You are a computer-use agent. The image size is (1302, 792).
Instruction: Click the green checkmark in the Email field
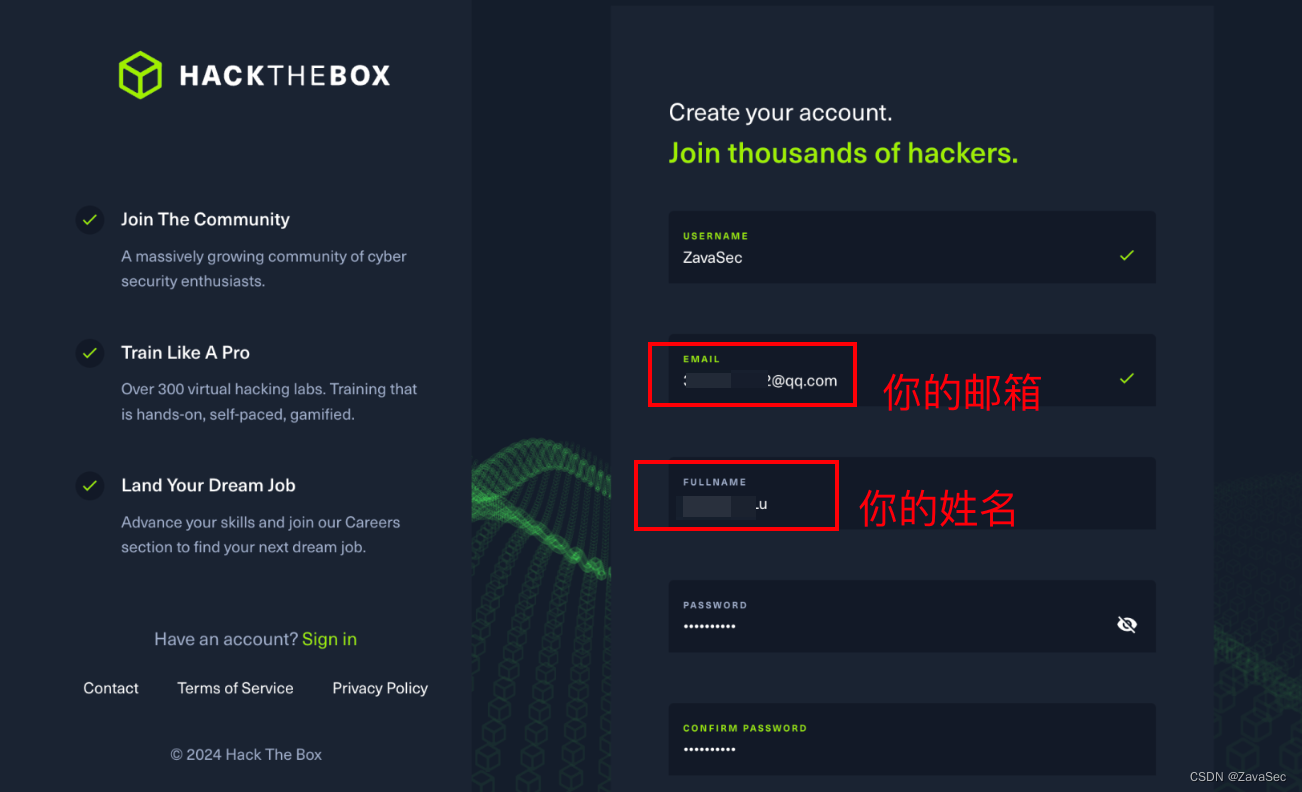[1127, 379]
